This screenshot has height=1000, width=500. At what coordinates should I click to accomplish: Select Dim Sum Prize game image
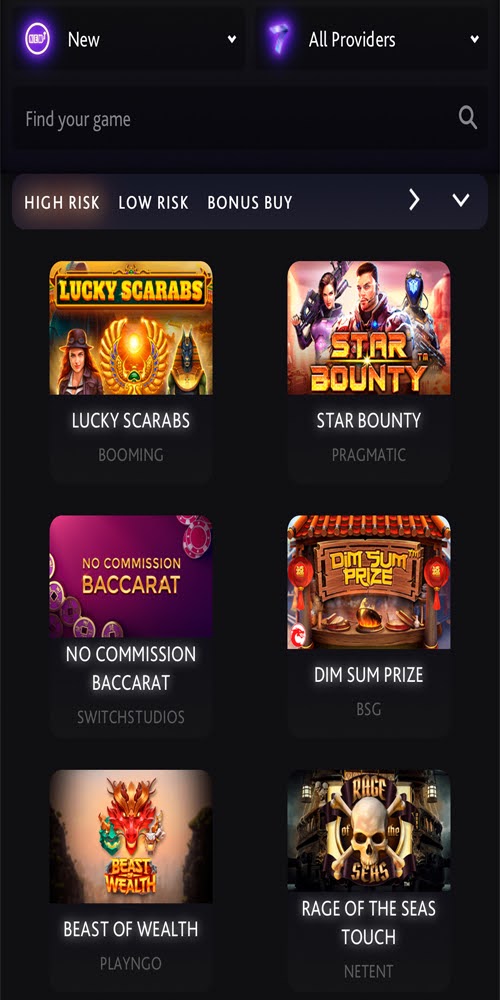coord(369,582)
